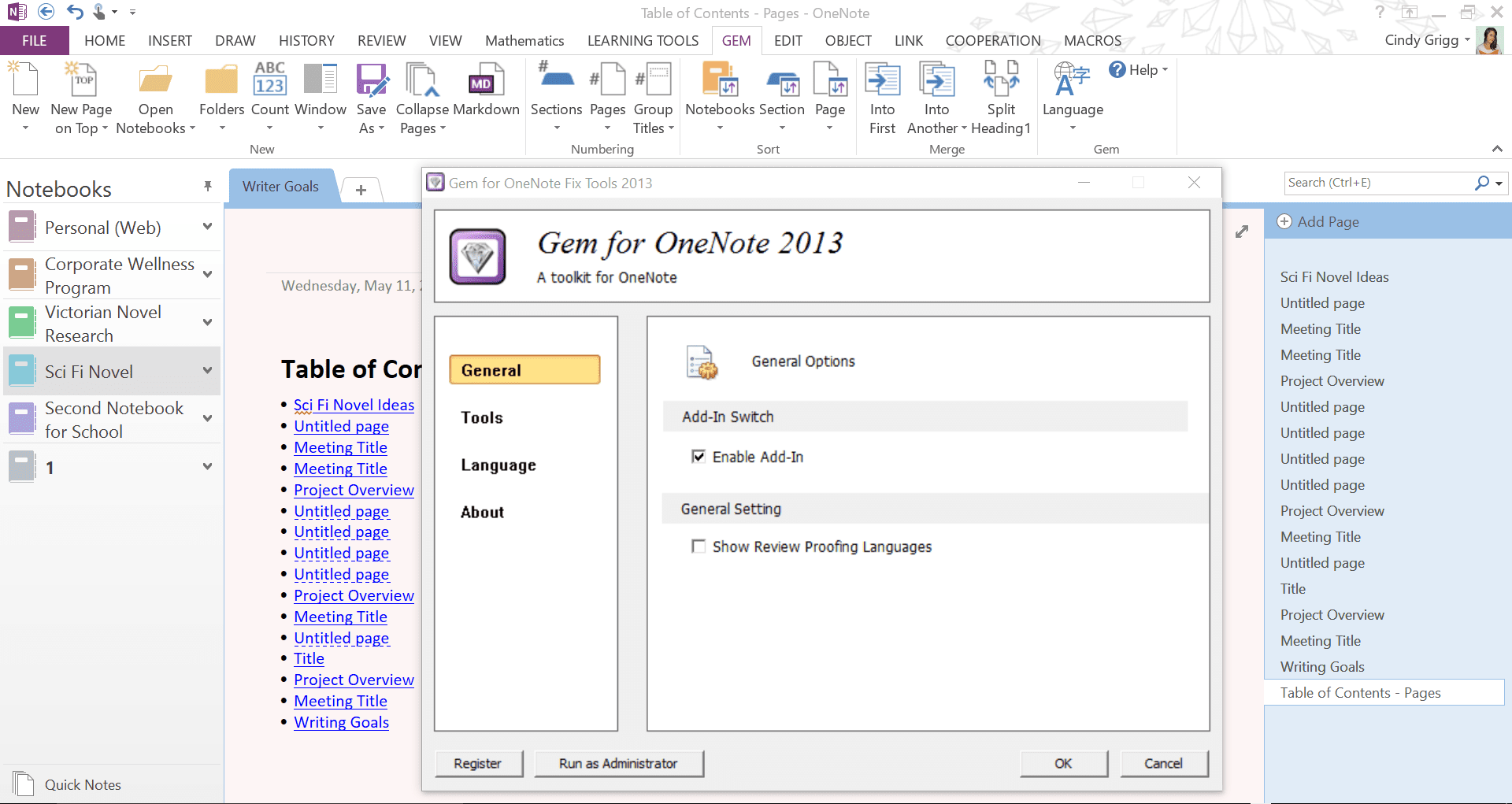The image size is (1512, 804).
Task: Expand the Sci Fi Novel notebook chevron
Action: tap(207, 371)
